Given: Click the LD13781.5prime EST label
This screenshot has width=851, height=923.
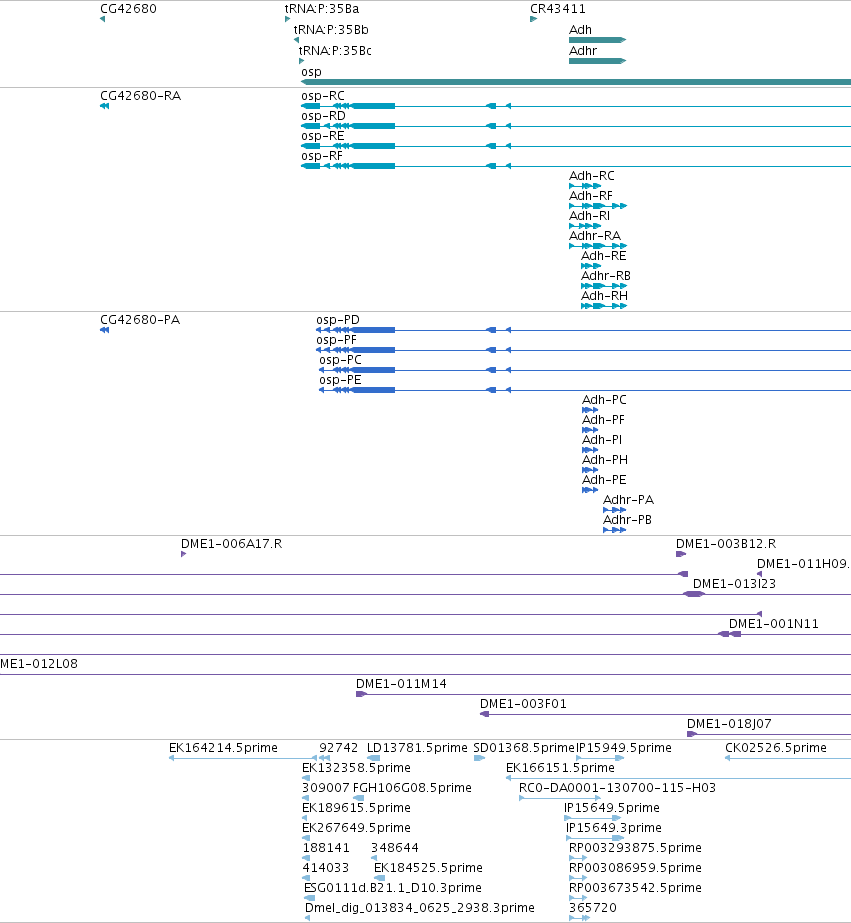Looking at the screenshot, I should pos(417,748).
